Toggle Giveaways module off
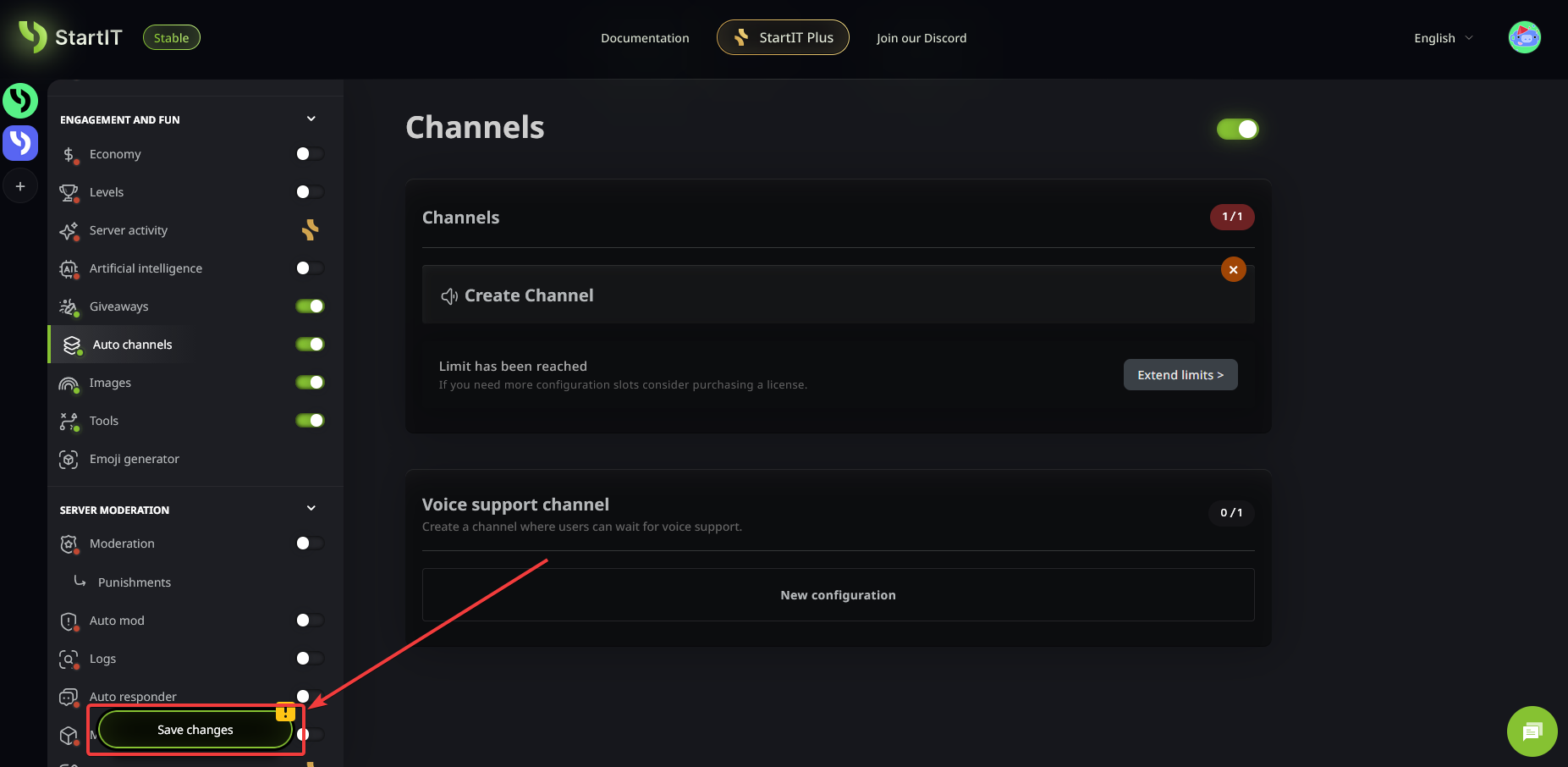Viewport: 1568px width, 767px height. coord(310,306)
